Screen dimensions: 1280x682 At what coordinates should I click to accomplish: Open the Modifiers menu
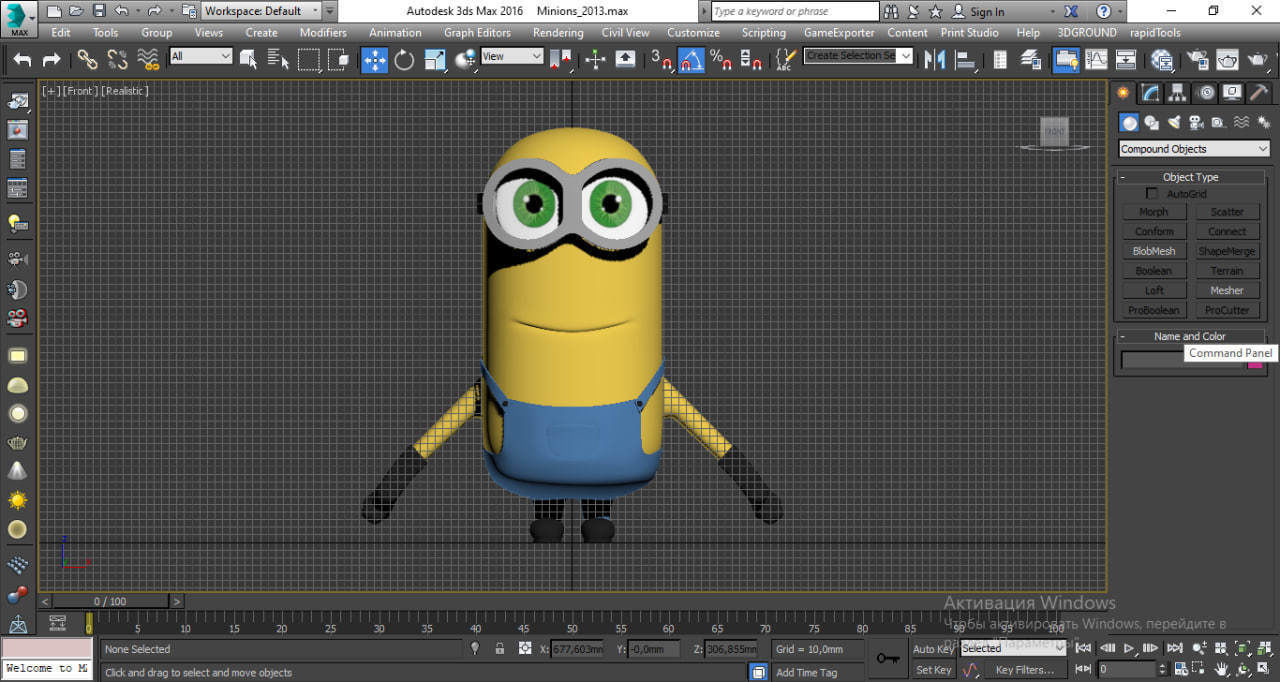(323, 32)
